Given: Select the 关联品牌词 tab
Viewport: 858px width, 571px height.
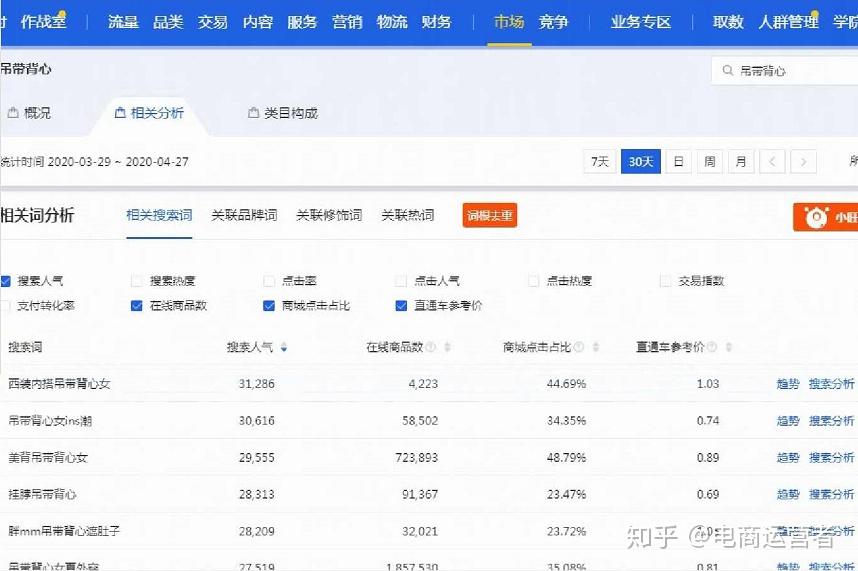Looking at the screenshot, I should (244, 215).
